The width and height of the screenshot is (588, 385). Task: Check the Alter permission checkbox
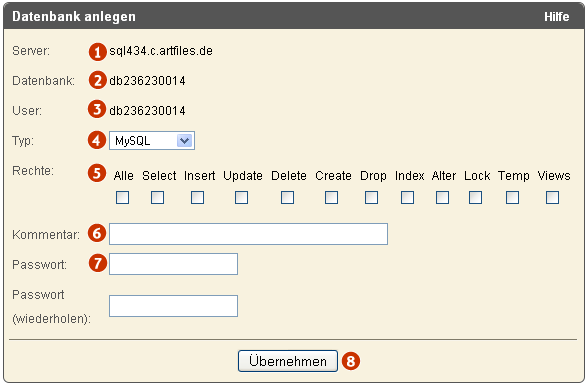442,198
